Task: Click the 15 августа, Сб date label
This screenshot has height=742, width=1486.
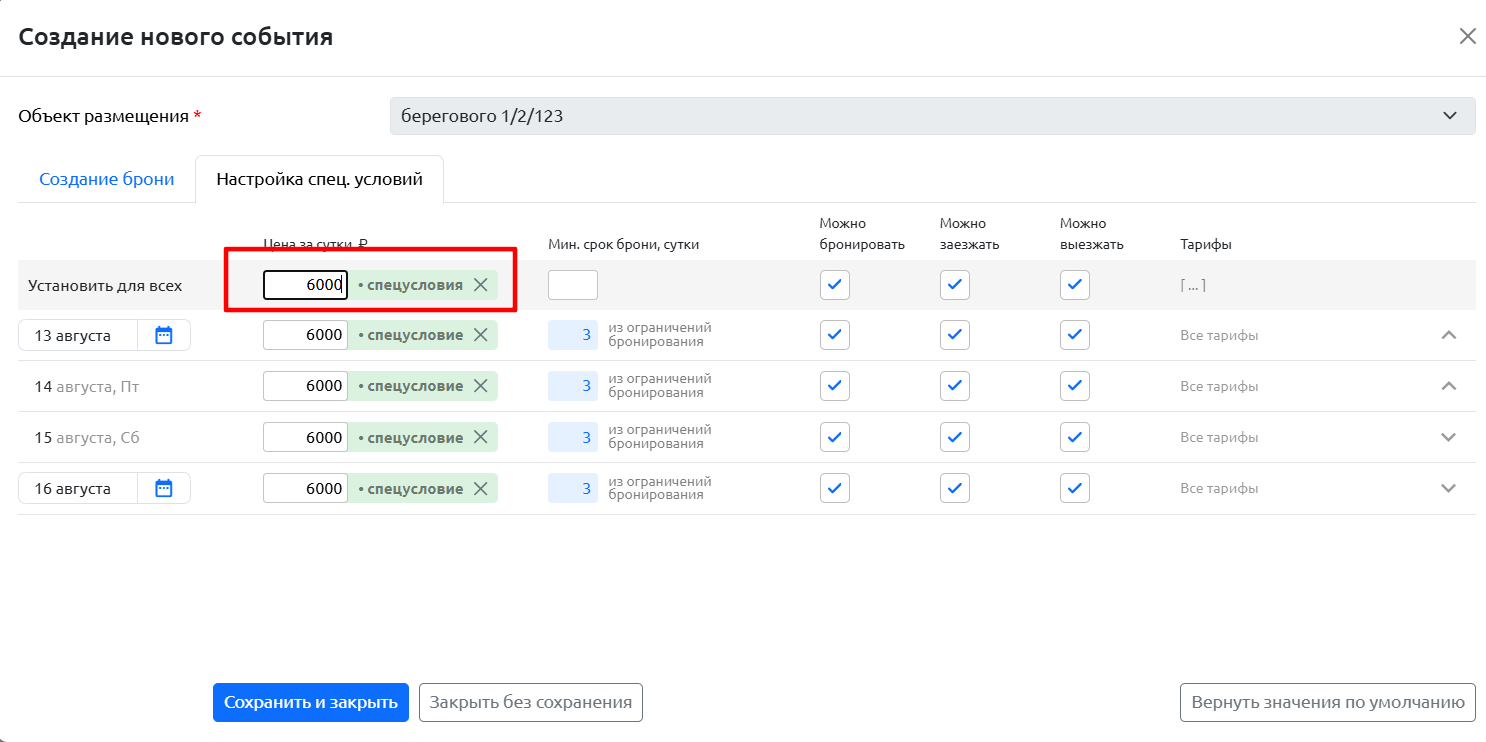Action: pos(87,437)
